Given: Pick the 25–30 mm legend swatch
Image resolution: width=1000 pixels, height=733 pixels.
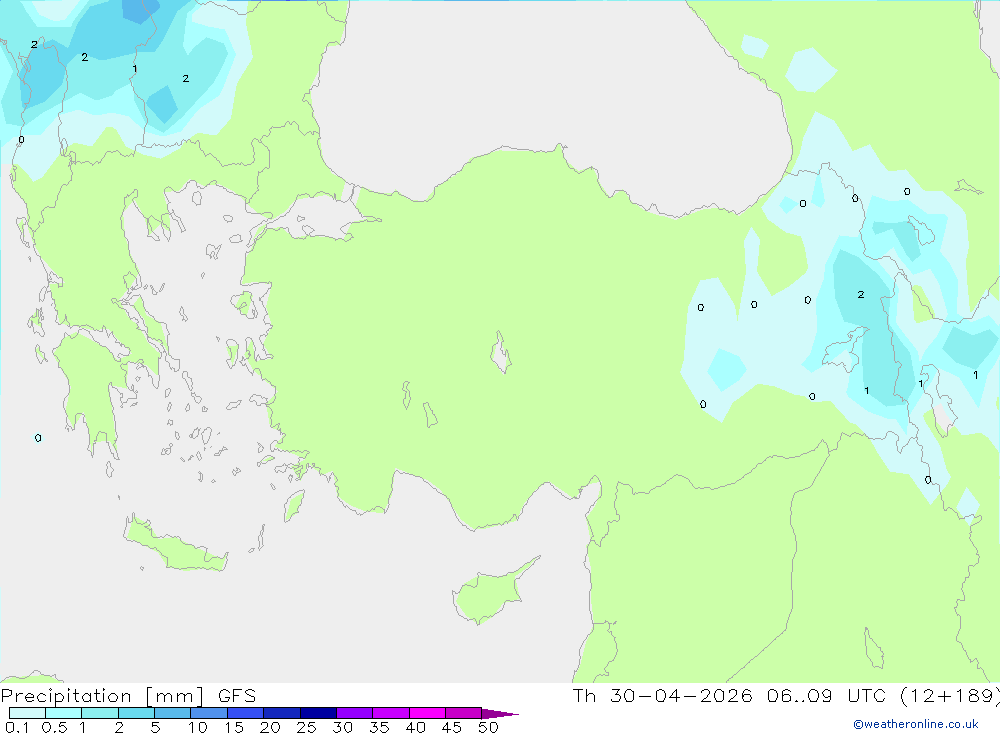Looking at the screenshot, I should [318, 713].
